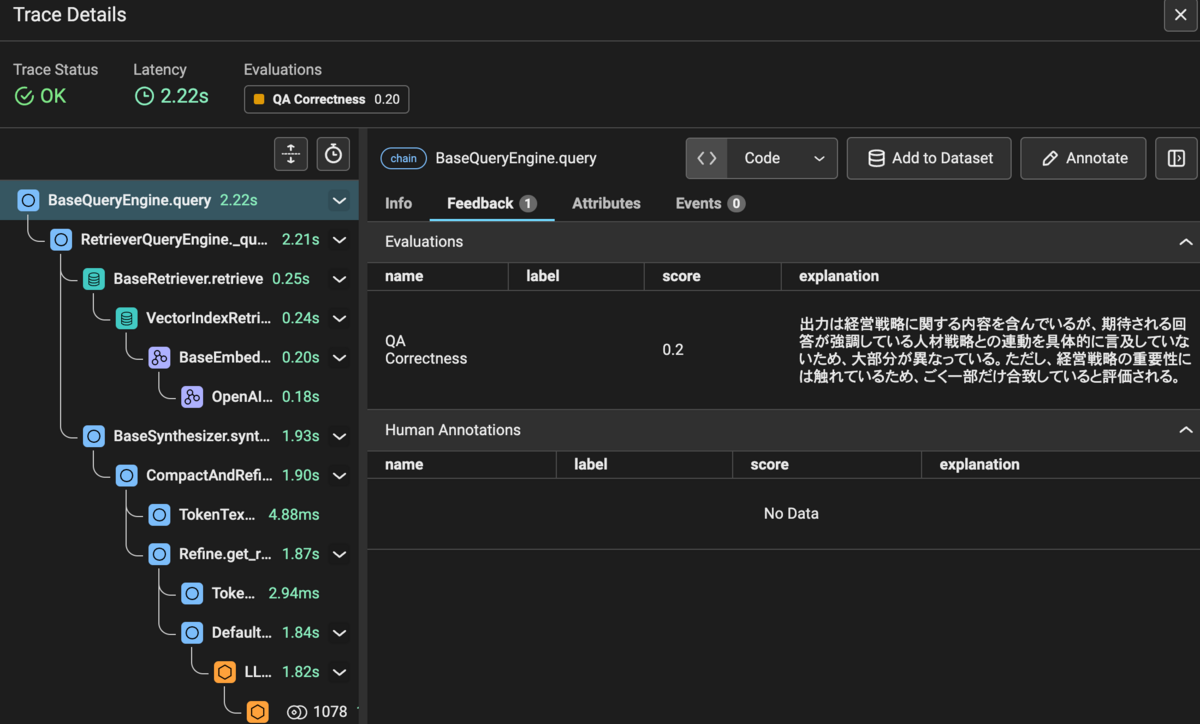Click the Refine.get_r... span icon
This screenshot has width=1200, height=724.
click(159, 554)
